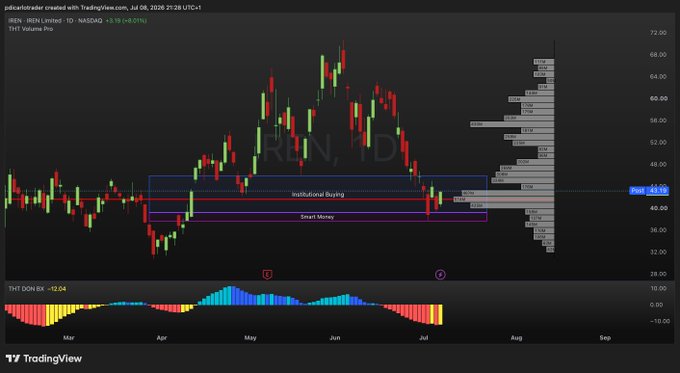Image resolution: width=680 pixels, height=373 pixels.
Task: Select the Aug label on time axis
Action: pos(516,338)
